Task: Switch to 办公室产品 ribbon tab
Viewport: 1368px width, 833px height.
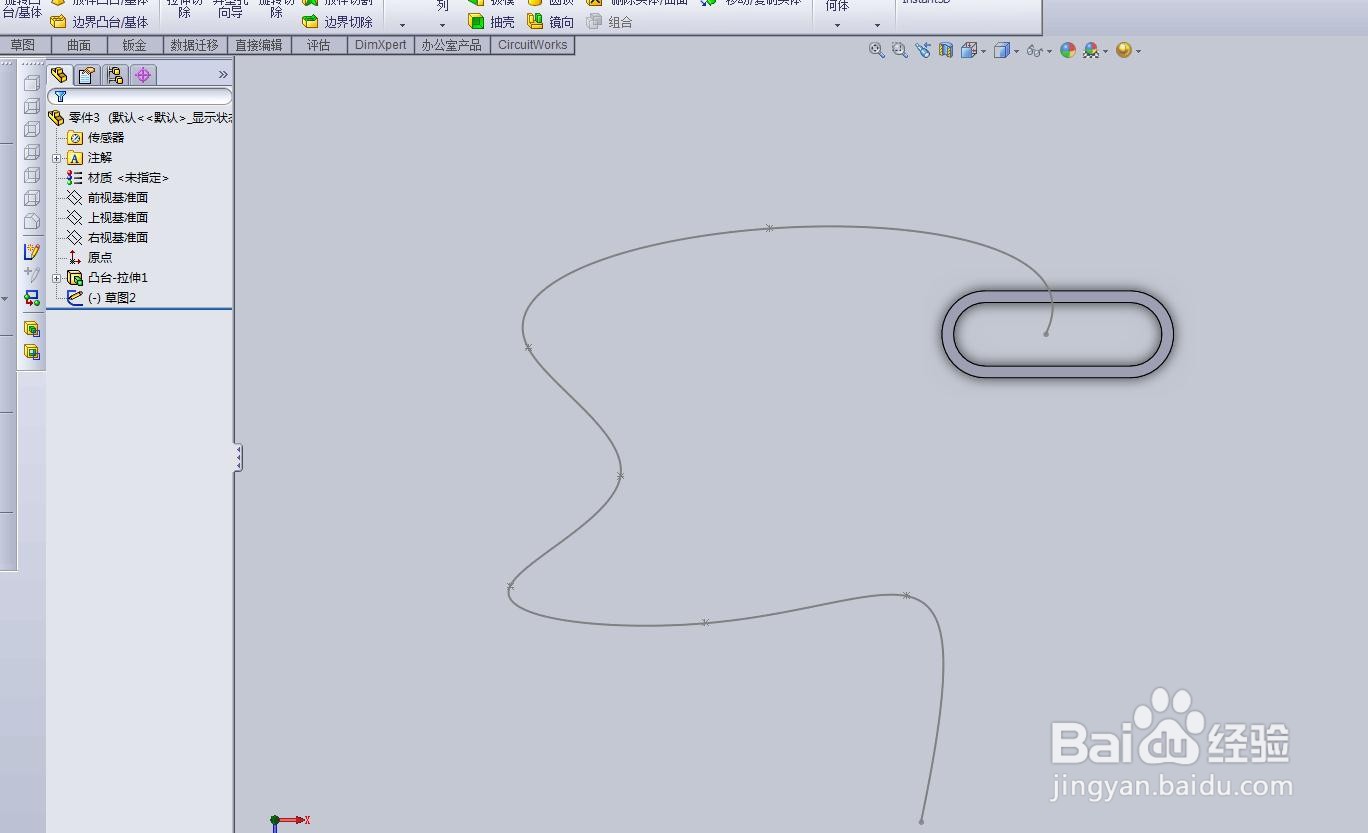Action: coord(451,45)
